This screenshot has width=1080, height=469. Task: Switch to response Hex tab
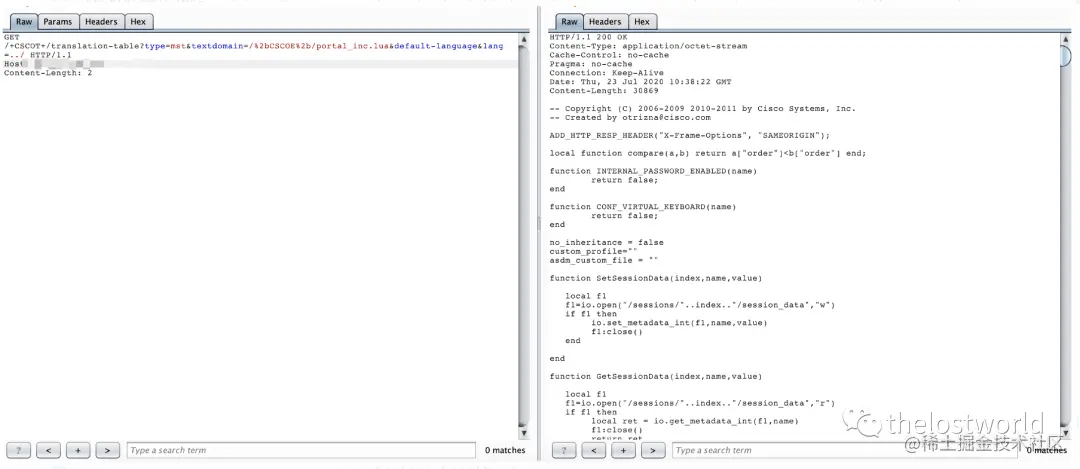point(642,21)
